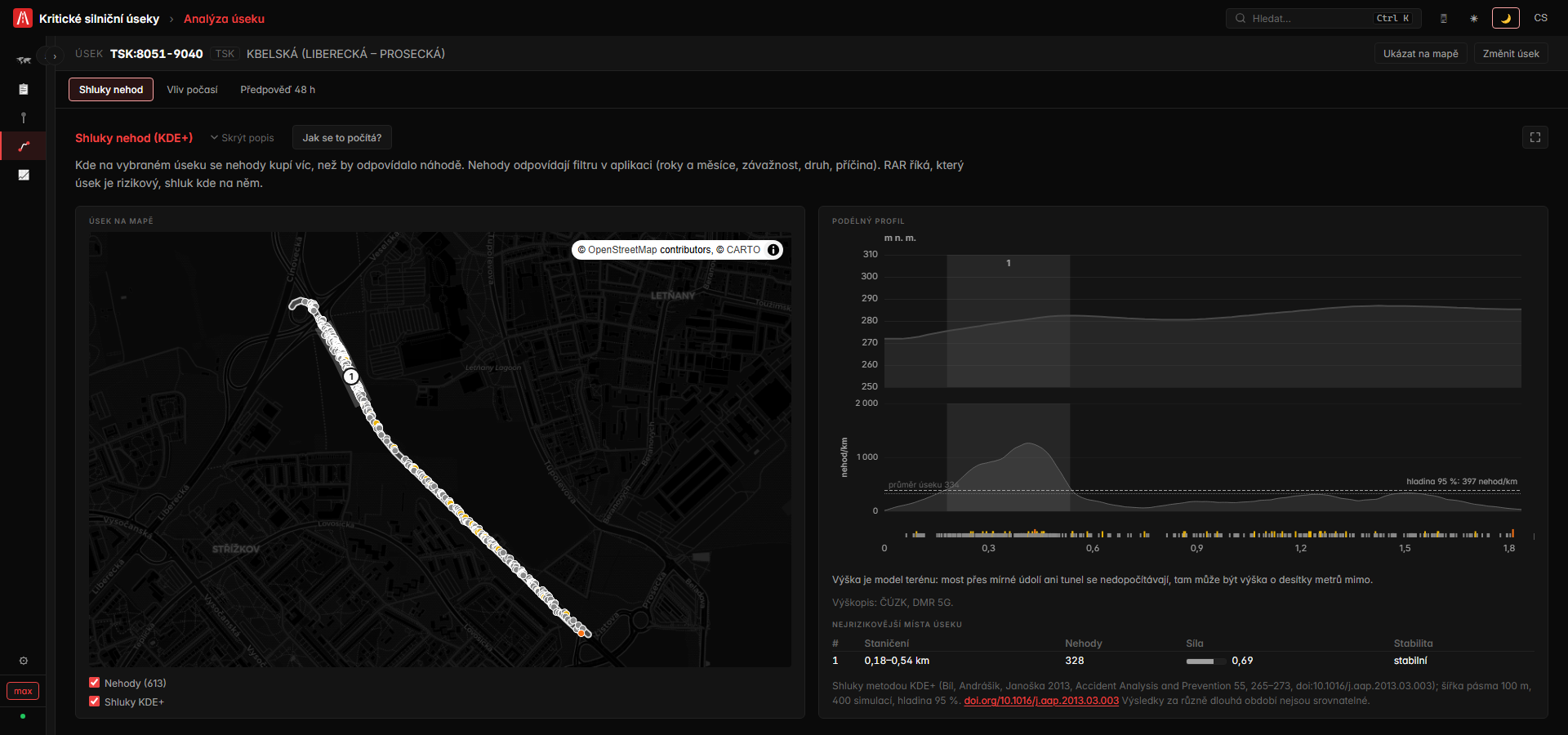1568x735 pixels.
Task: Collapse description via Skrýt popis
Action: pos(243,138)
